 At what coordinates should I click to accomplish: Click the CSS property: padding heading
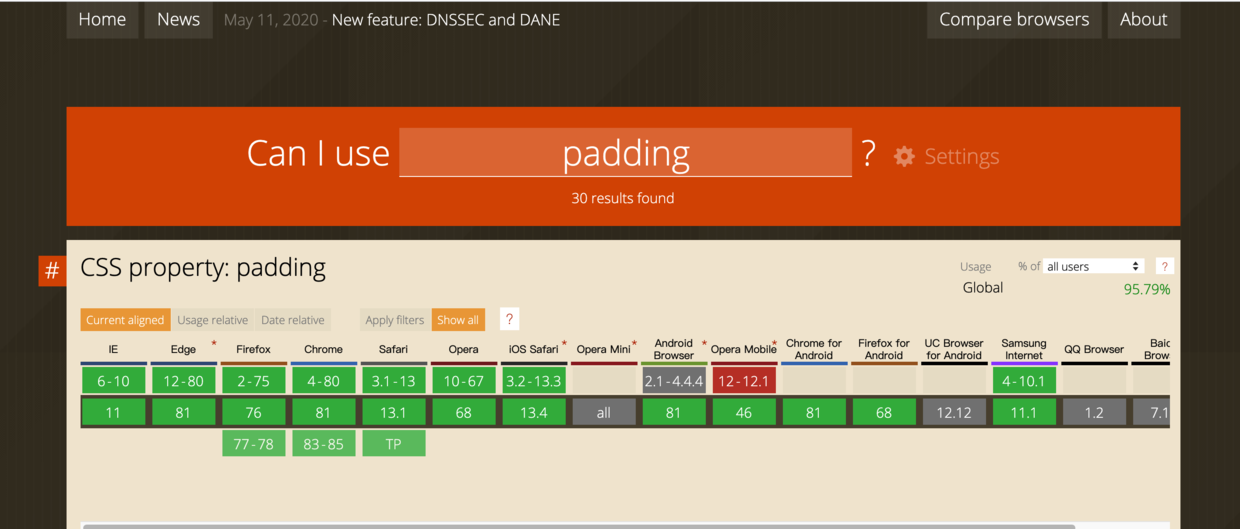(203, 267)
